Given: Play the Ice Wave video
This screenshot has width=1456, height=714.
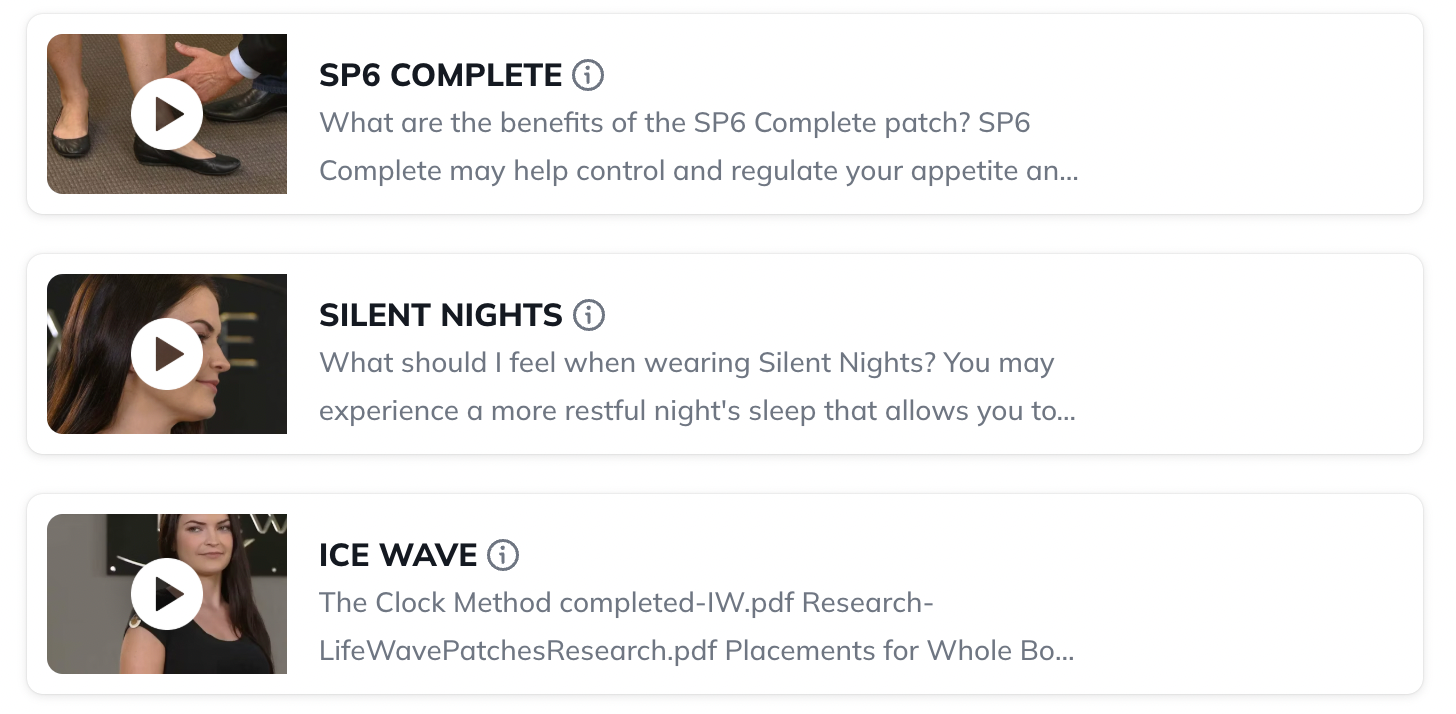Looking at the screenshot, I should click(x=167, y=594).
